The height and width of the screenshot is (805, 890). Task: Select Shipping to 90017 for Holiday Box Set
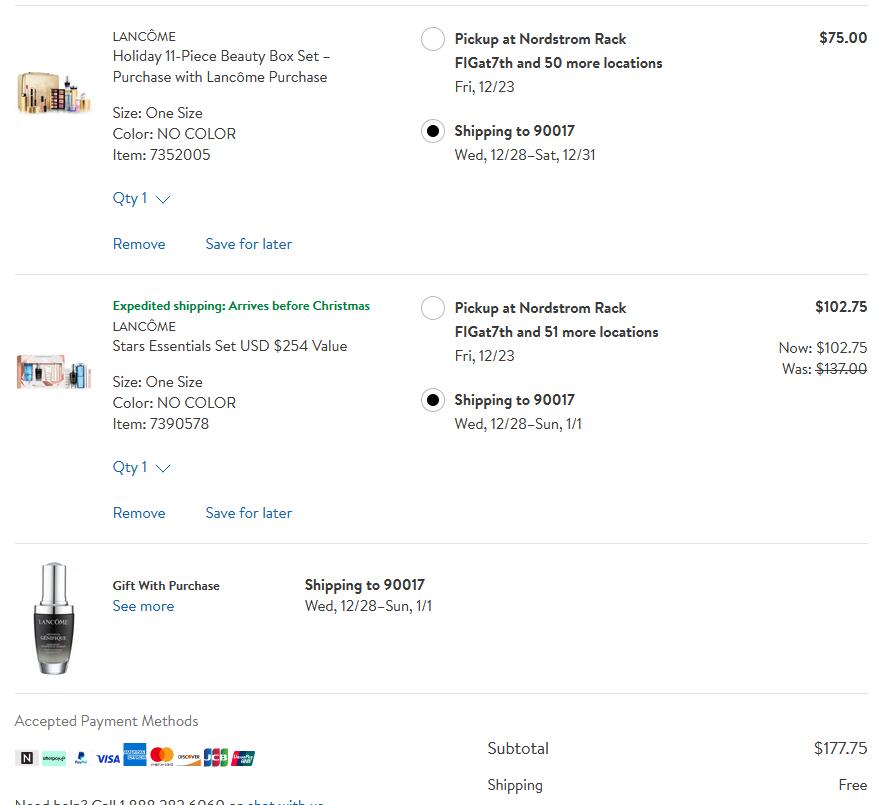(x=433, y=131)
